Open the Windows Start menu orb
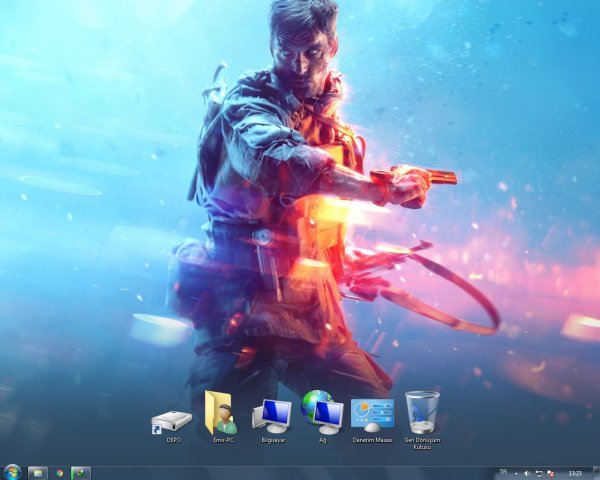This screenshot has width=600, height=480. pyautogui.click(x=12, y=472)
